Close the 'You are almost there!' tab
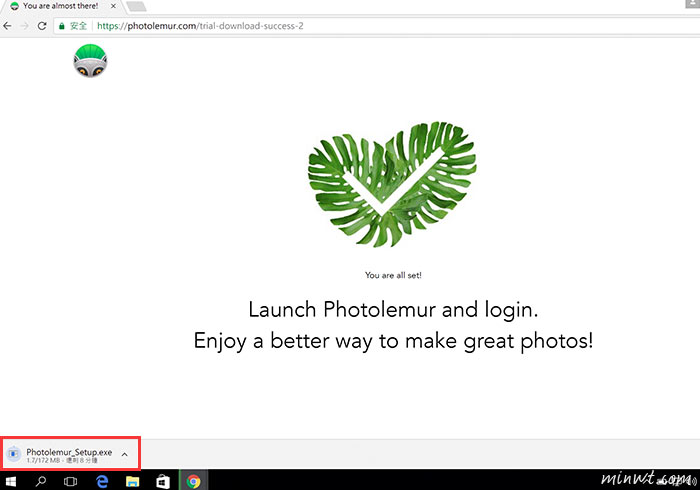Image resolution: width=700 pixels, height=490 pixels. point(113,6)
